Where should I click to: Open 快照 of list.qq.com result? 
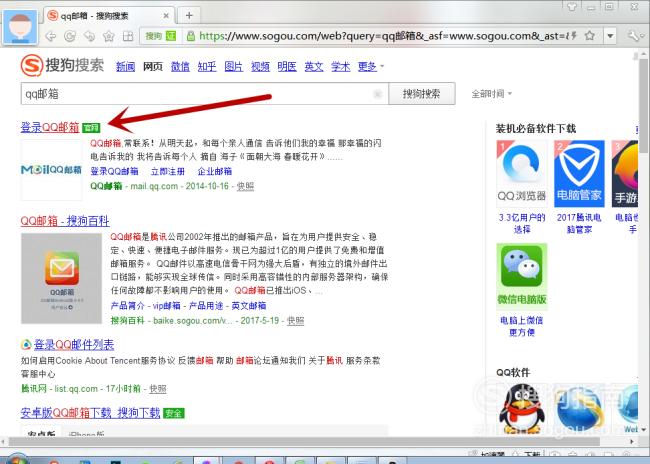(x=158, y=389)
